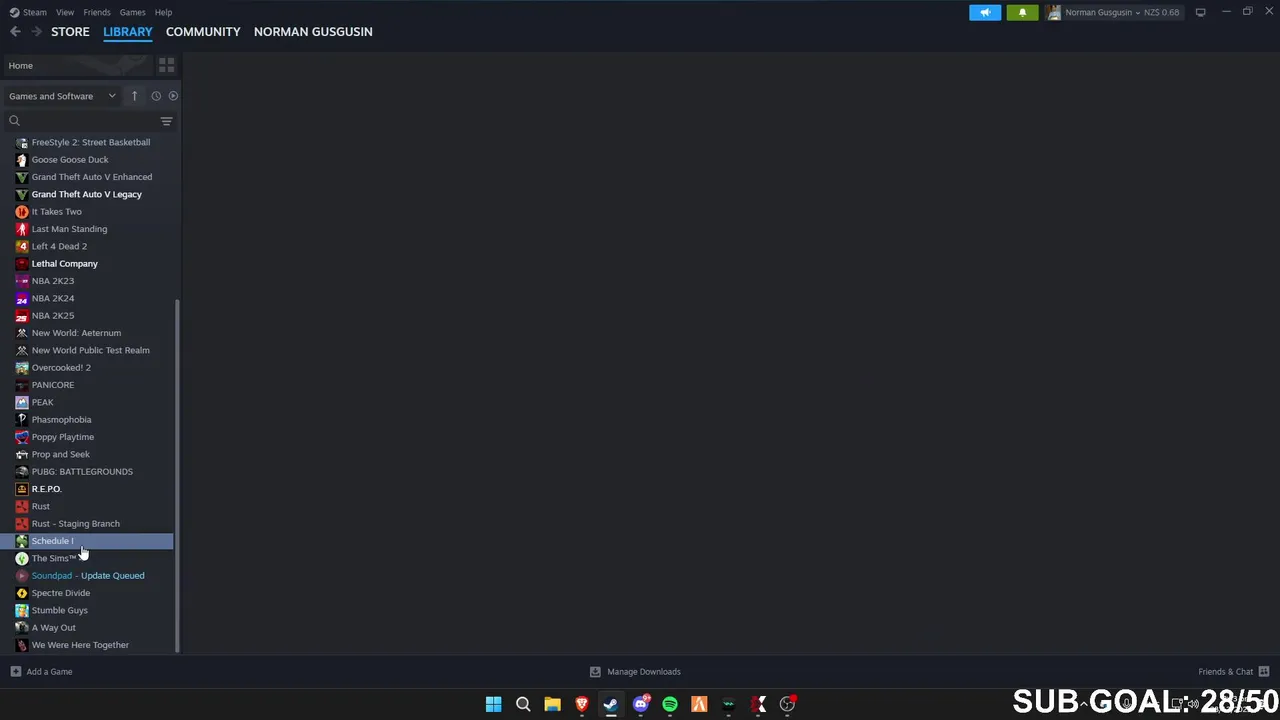The height and width of the screenshot is (720, 1280).
Task: Click the Spectre Divide game icon
Action: [x=22, y=593]
